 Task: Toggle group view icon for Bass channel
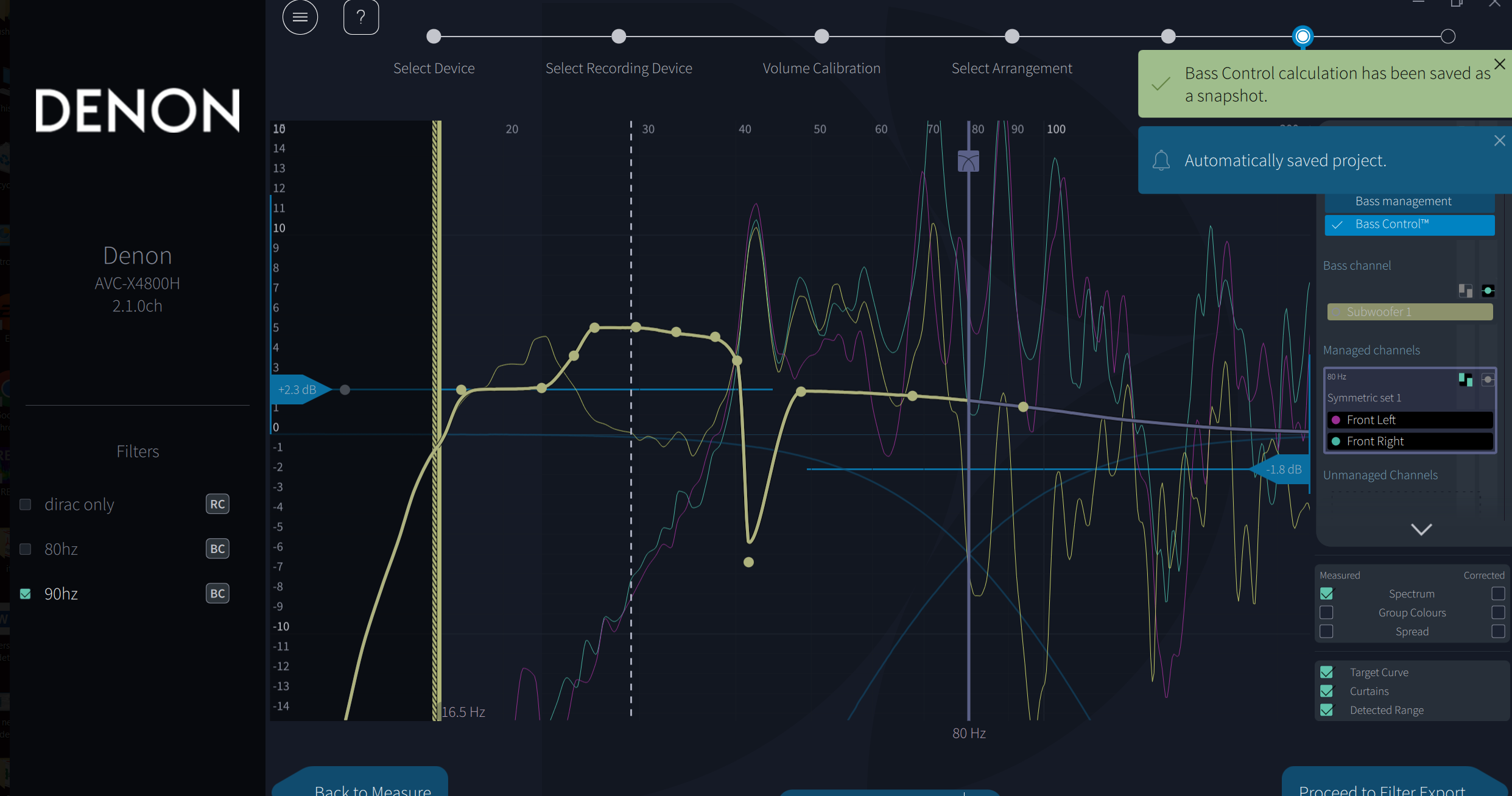click(x=1466, y=291)
